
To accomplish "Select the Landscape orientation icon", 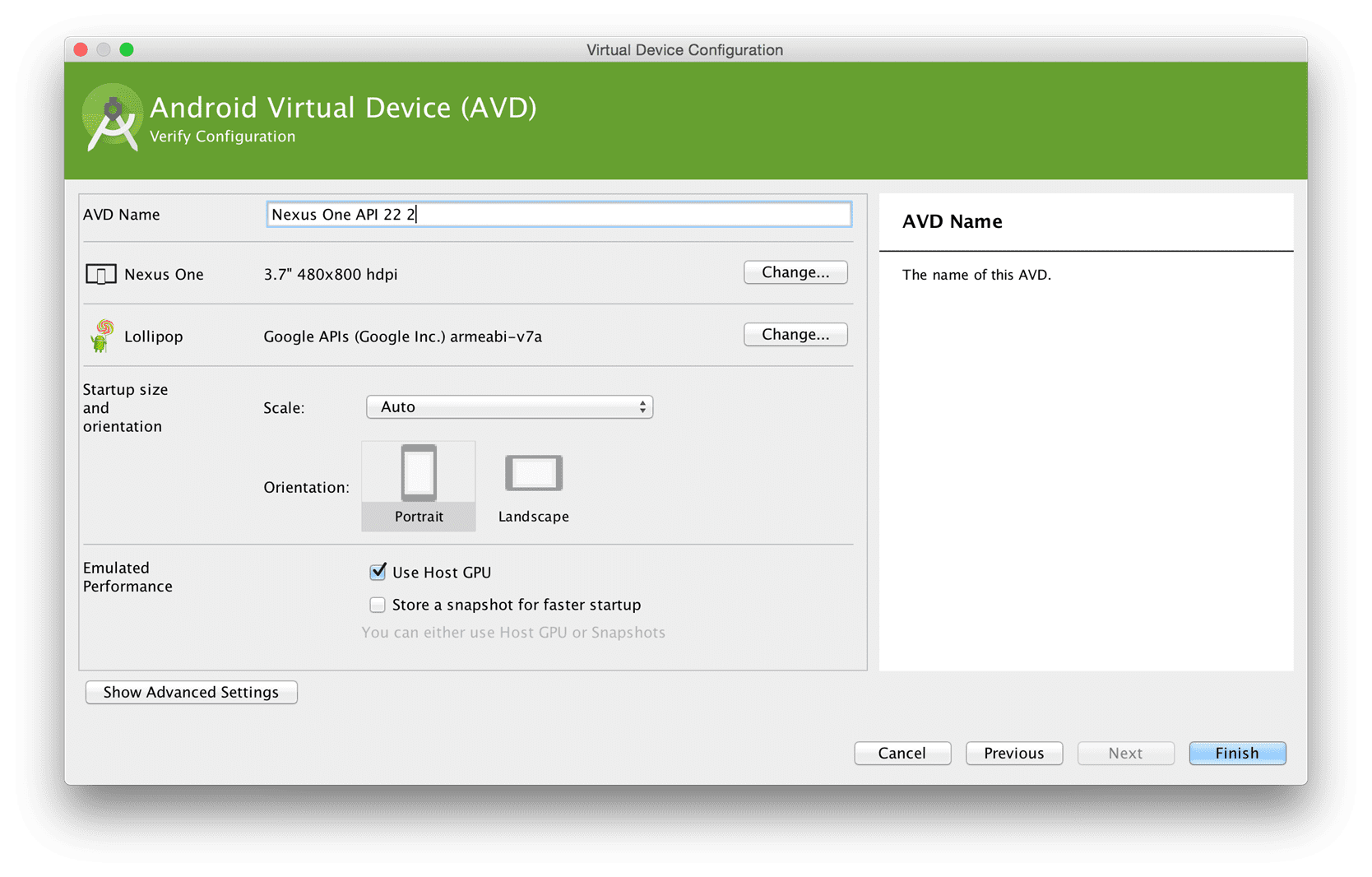I will tap(534, 473).
